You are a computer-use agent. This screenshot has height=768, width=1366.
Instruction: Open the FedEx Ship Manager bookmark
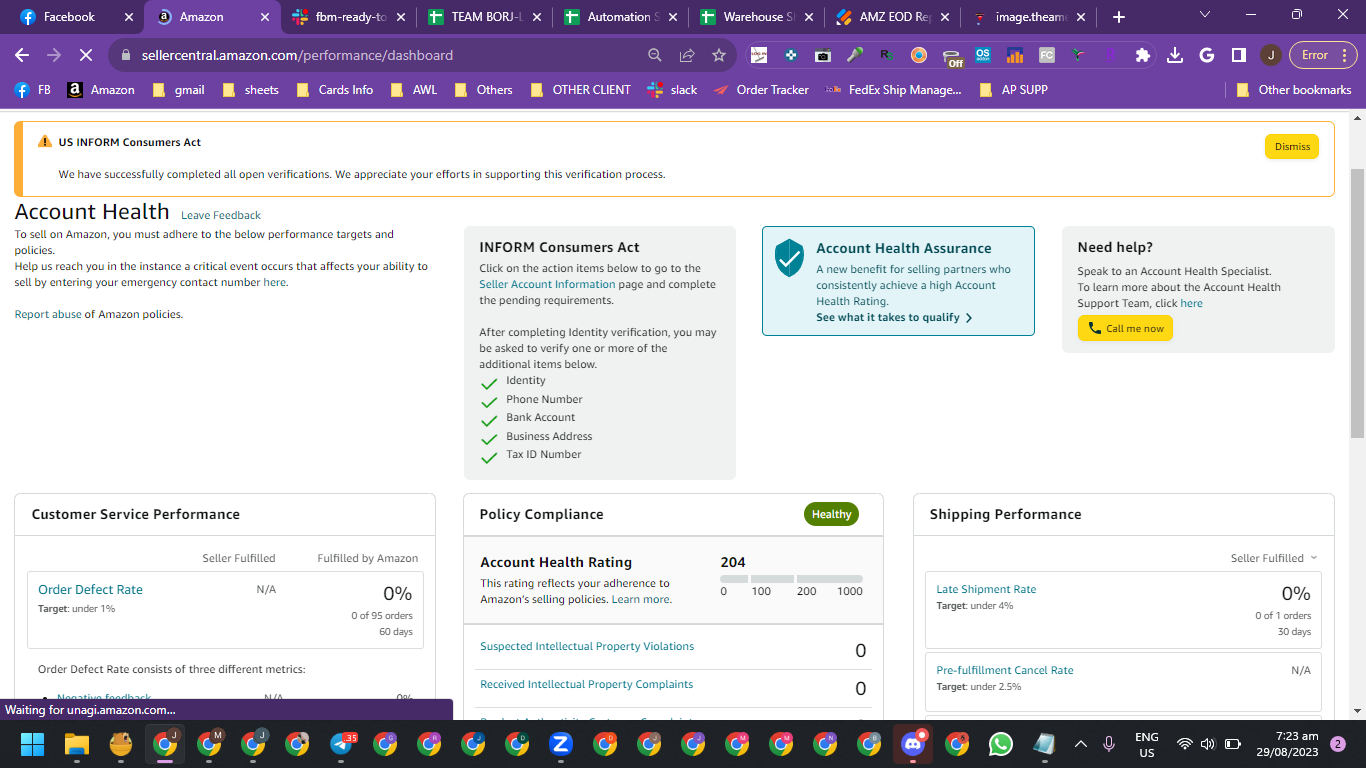[893, 89]
